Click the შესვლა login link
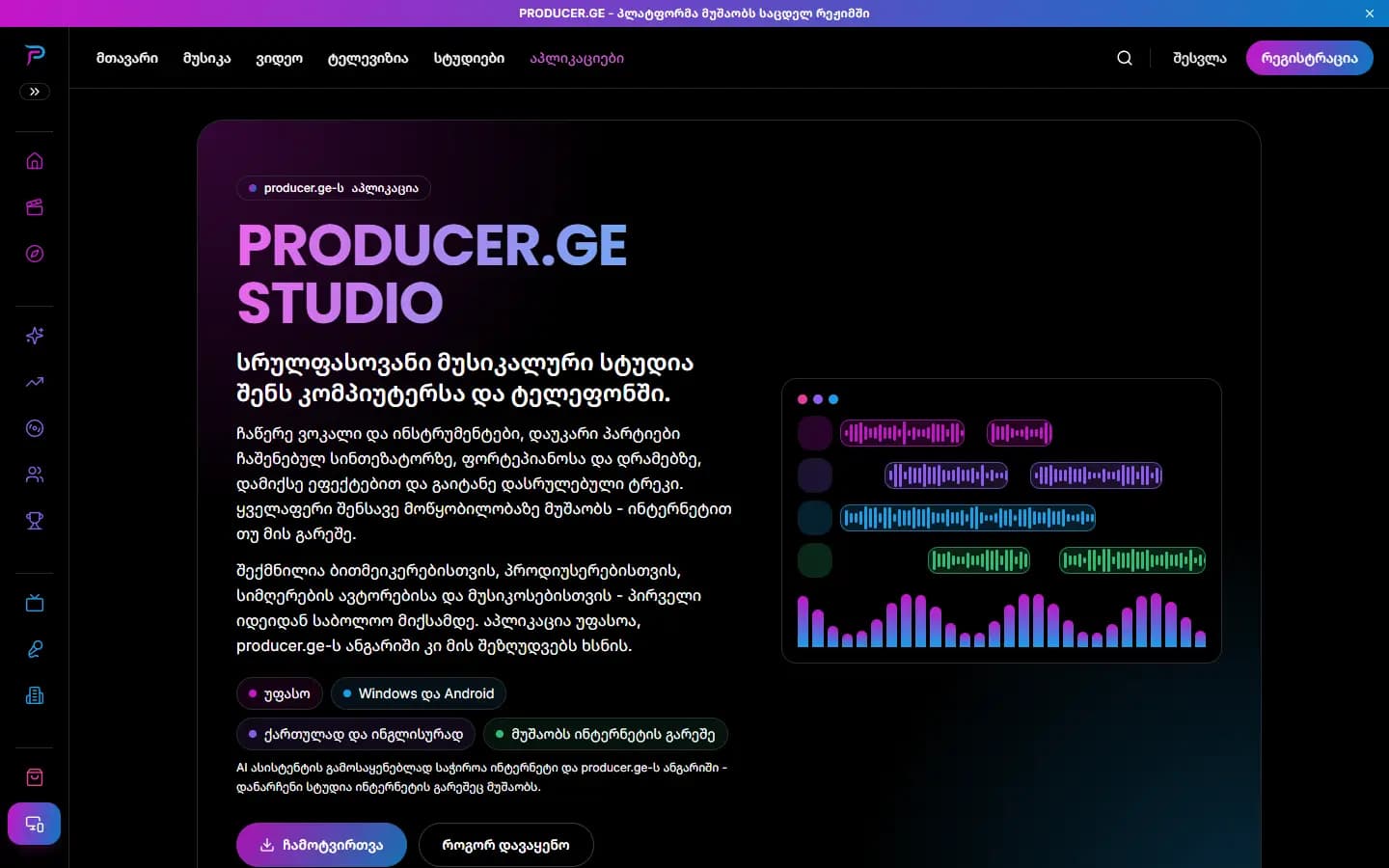Image resolution: width=1389 pixels, height=868 pixels. [1200, 58]
